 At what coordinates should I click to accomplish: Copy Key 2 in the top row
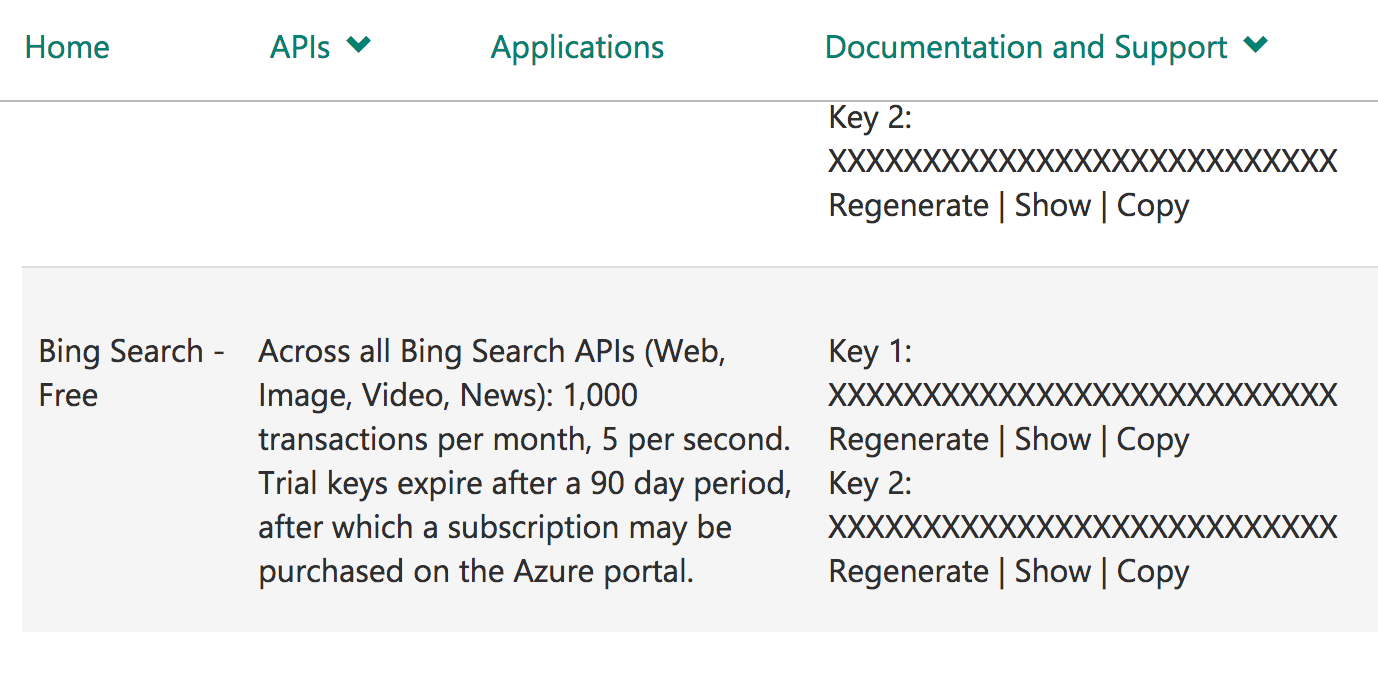tap(1152, 206)
